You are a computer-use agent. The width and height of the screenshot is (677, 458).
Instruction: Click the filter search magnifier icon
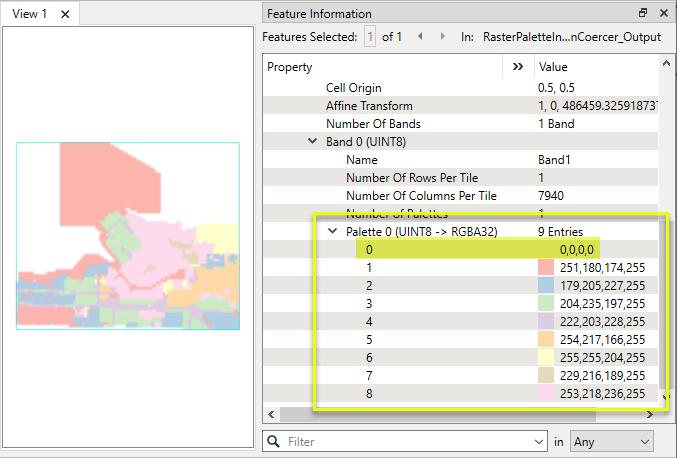pyautogui.click(x=273, y=441)
